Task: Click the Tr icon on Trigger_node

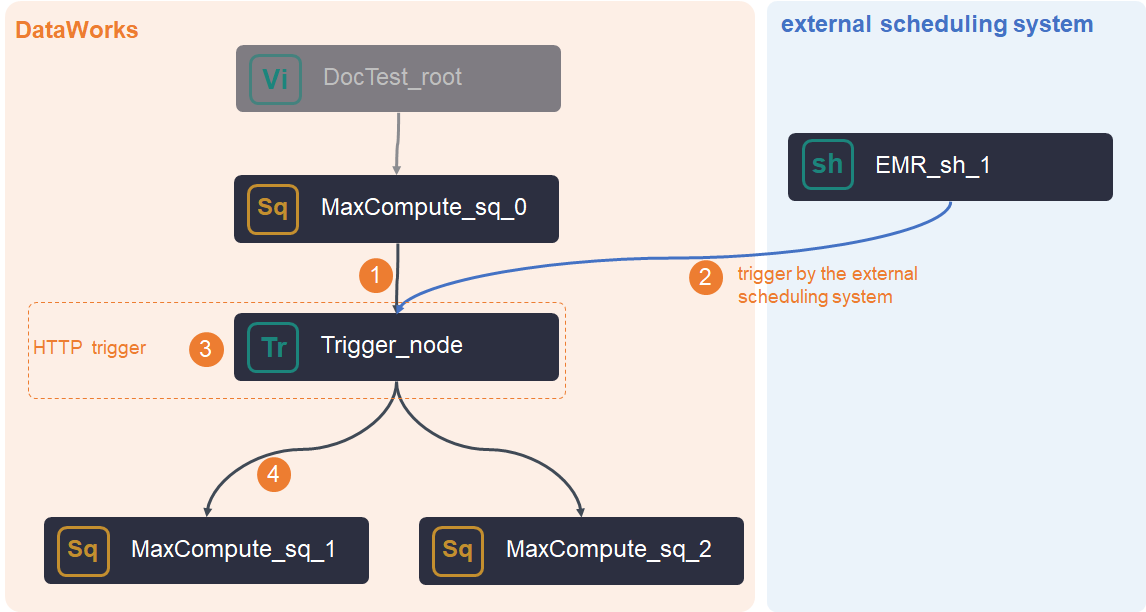Action: (273, 347)
